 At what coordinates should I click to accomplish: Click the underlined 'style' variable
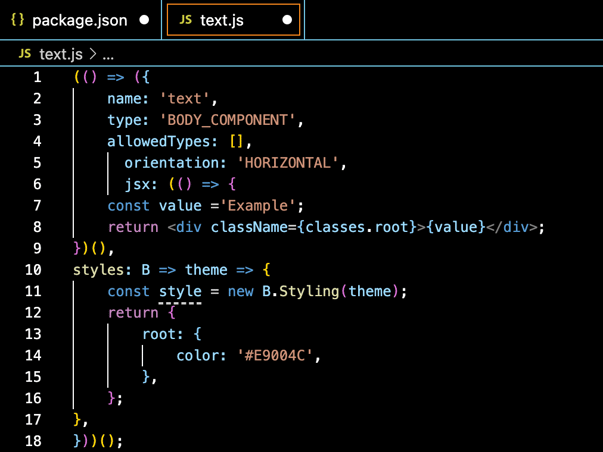180,292
